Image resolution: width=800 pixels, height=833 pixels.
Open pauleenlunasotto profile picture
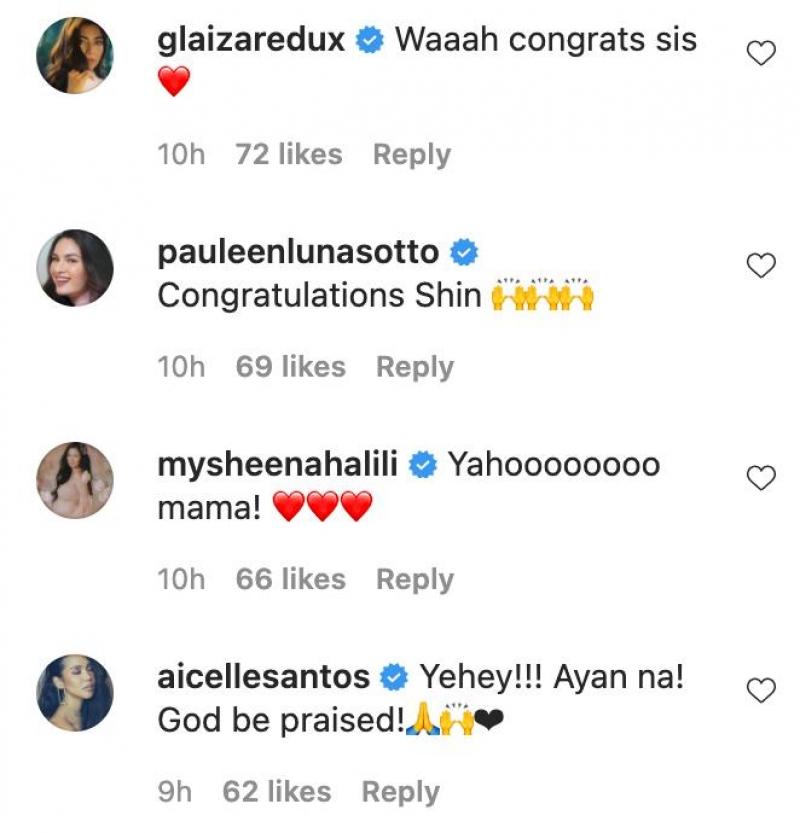[x=75, y=267]
